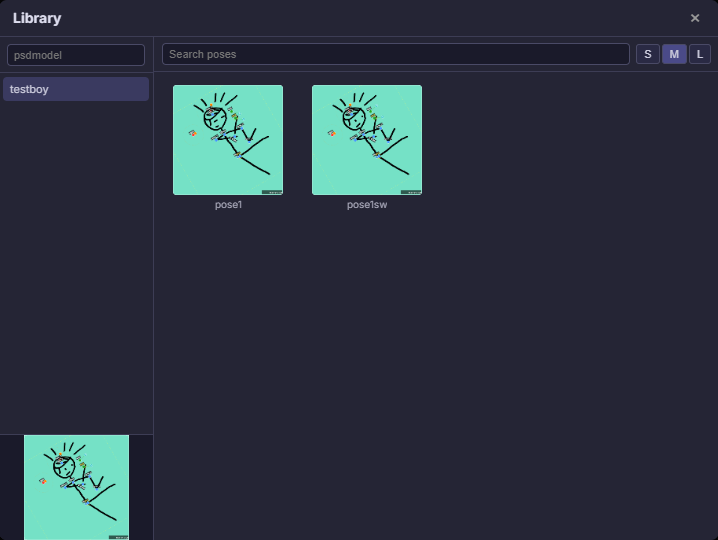Select the testboy model in list
718x540 pixels.
[x=76, y=89]
